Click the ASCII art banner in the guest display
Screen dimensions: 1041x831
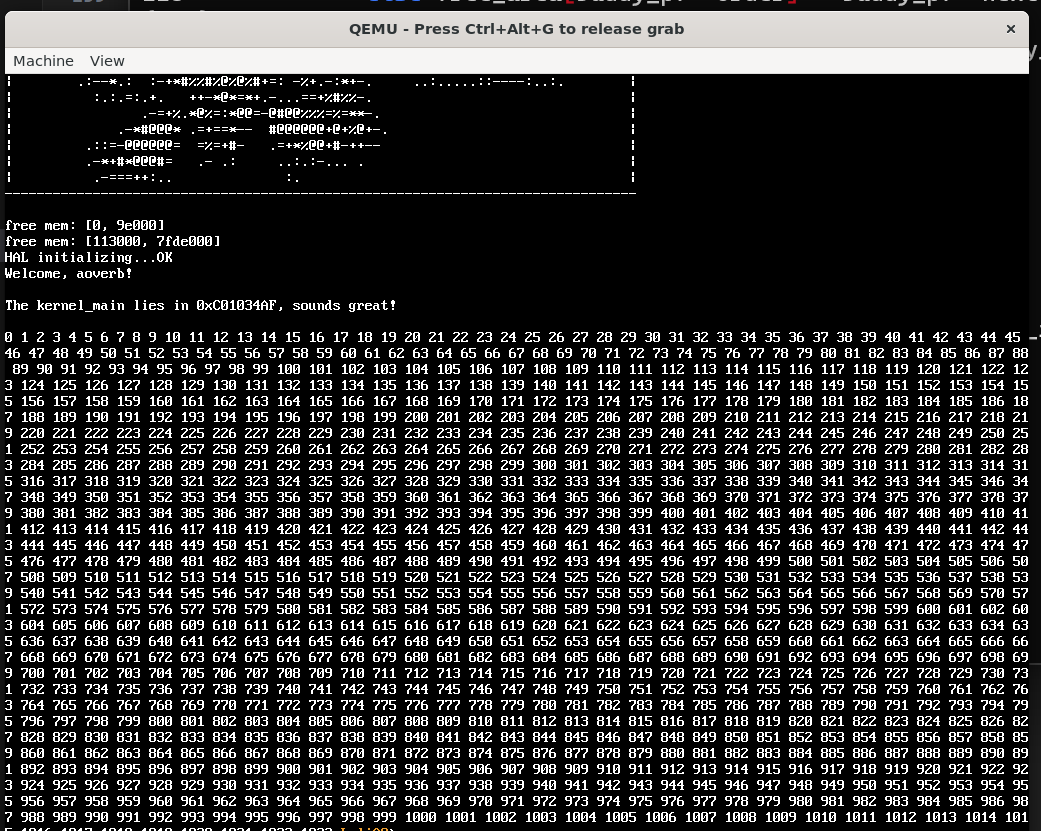click(x=320, y=130)
